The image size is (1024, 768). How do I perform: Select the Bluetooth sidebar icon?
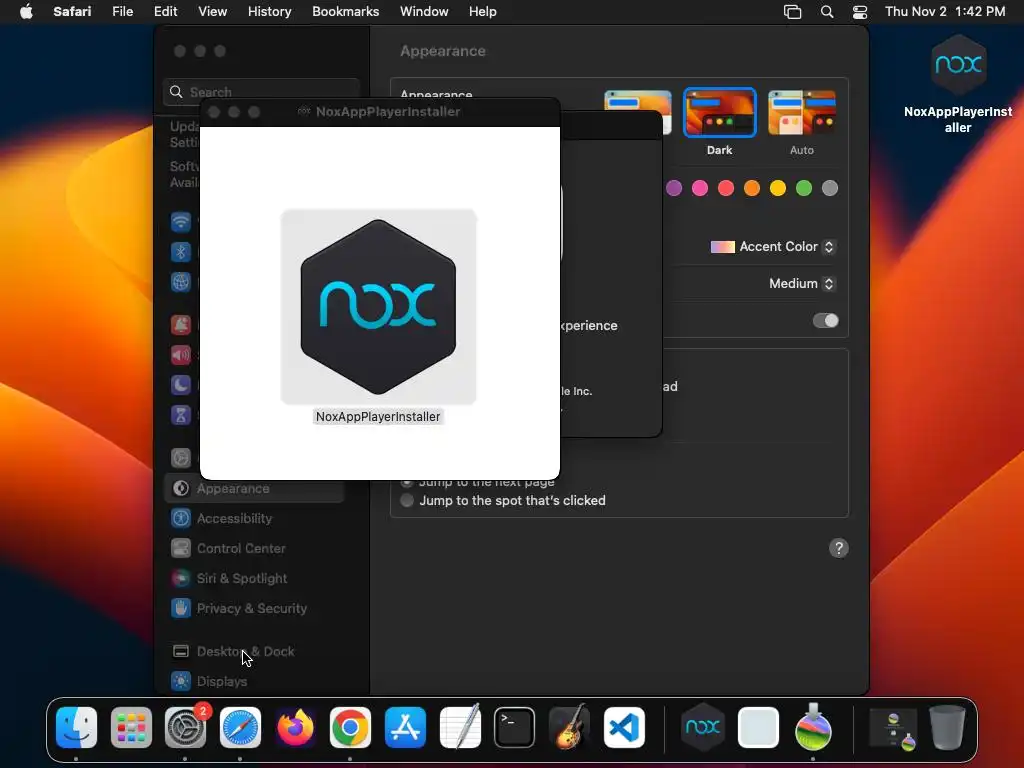pyautogui.click(x=181, y=252)
